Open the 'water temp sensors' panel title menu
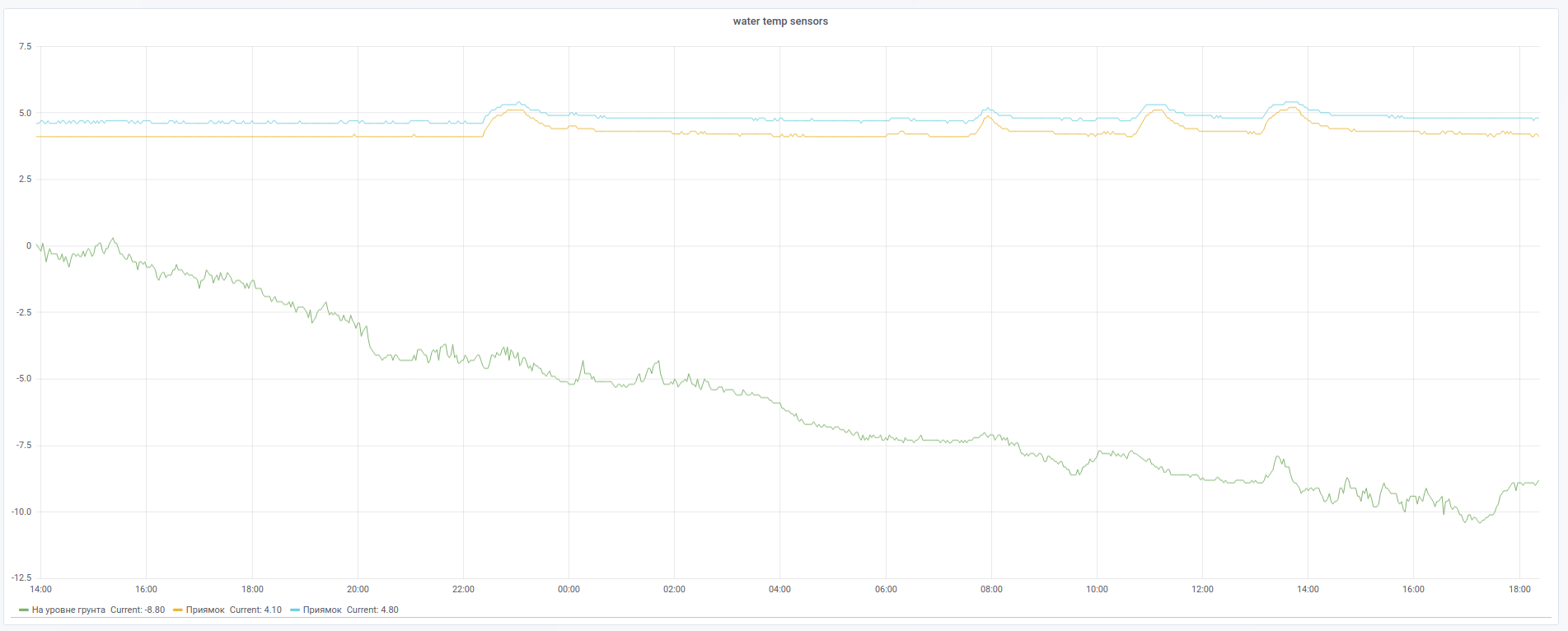This screenshot has width=1568, height=631. click(780, 21)
